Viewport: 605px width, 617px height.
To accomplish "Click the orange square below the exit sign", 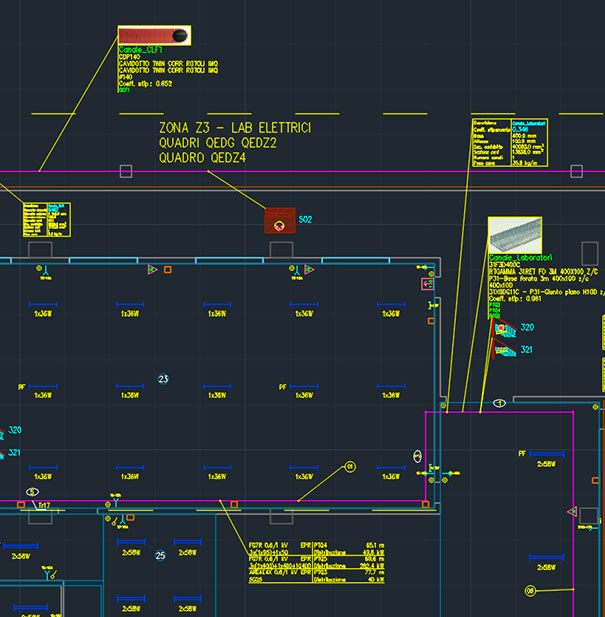I will pyautogui.click(x=431, y=321).
